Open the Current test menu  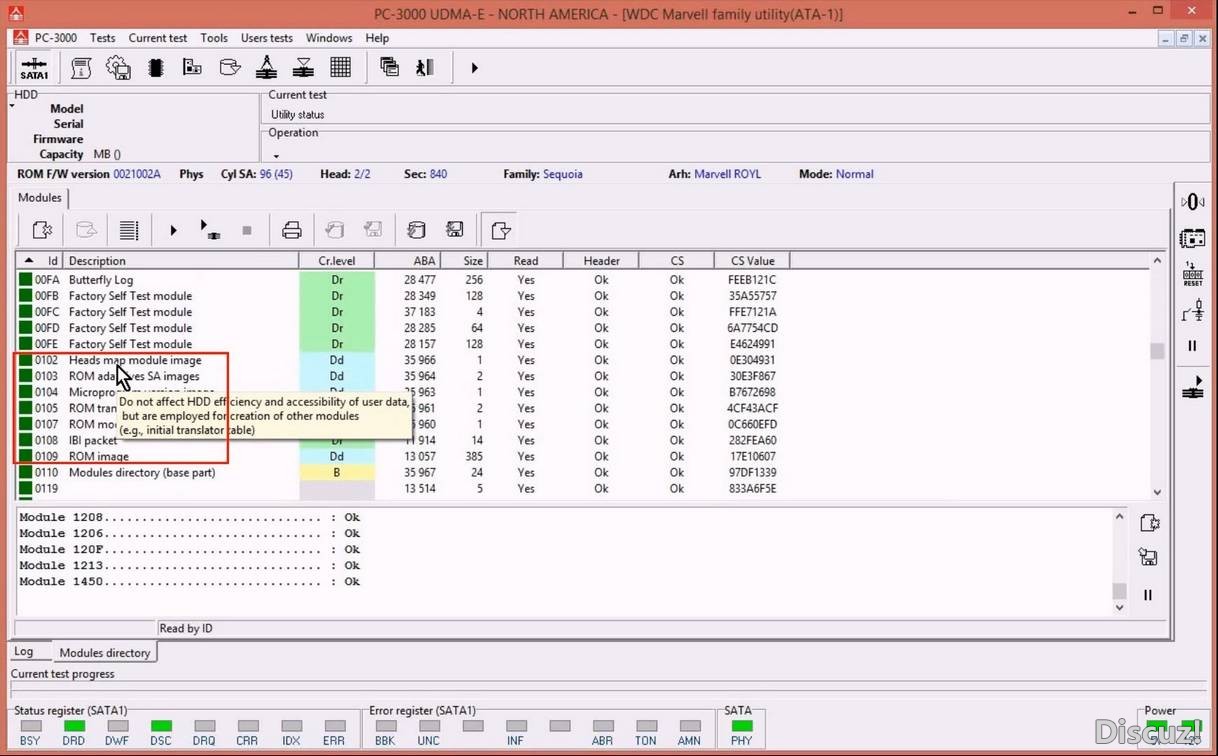(158, 38)
